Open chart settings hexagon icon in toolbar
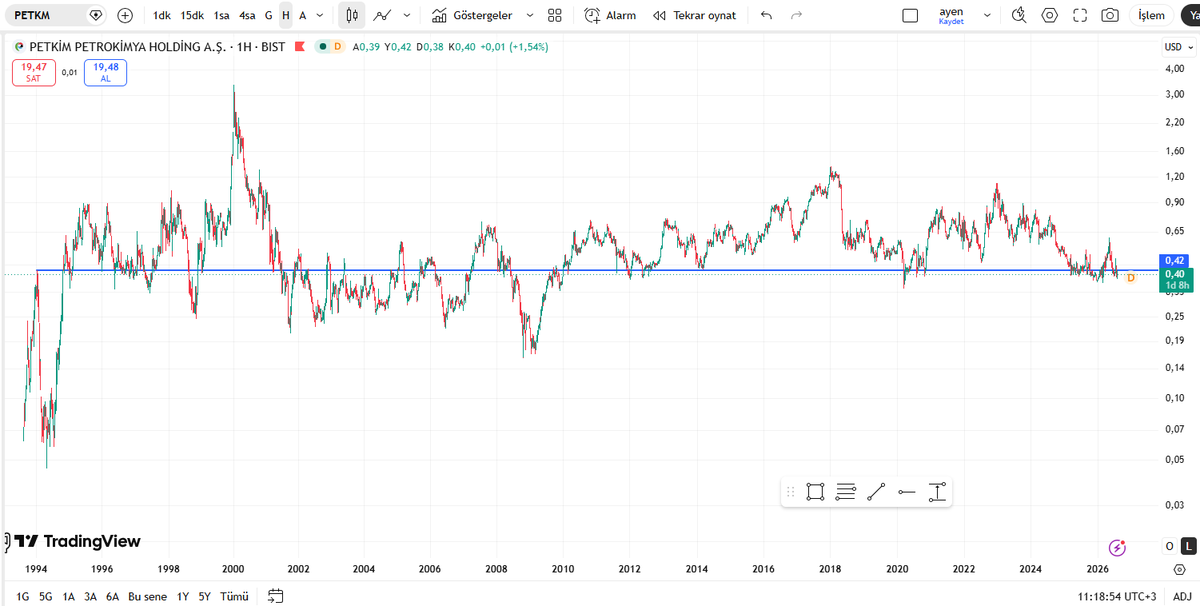1200x606 pixels. [x=1049, y=15]
